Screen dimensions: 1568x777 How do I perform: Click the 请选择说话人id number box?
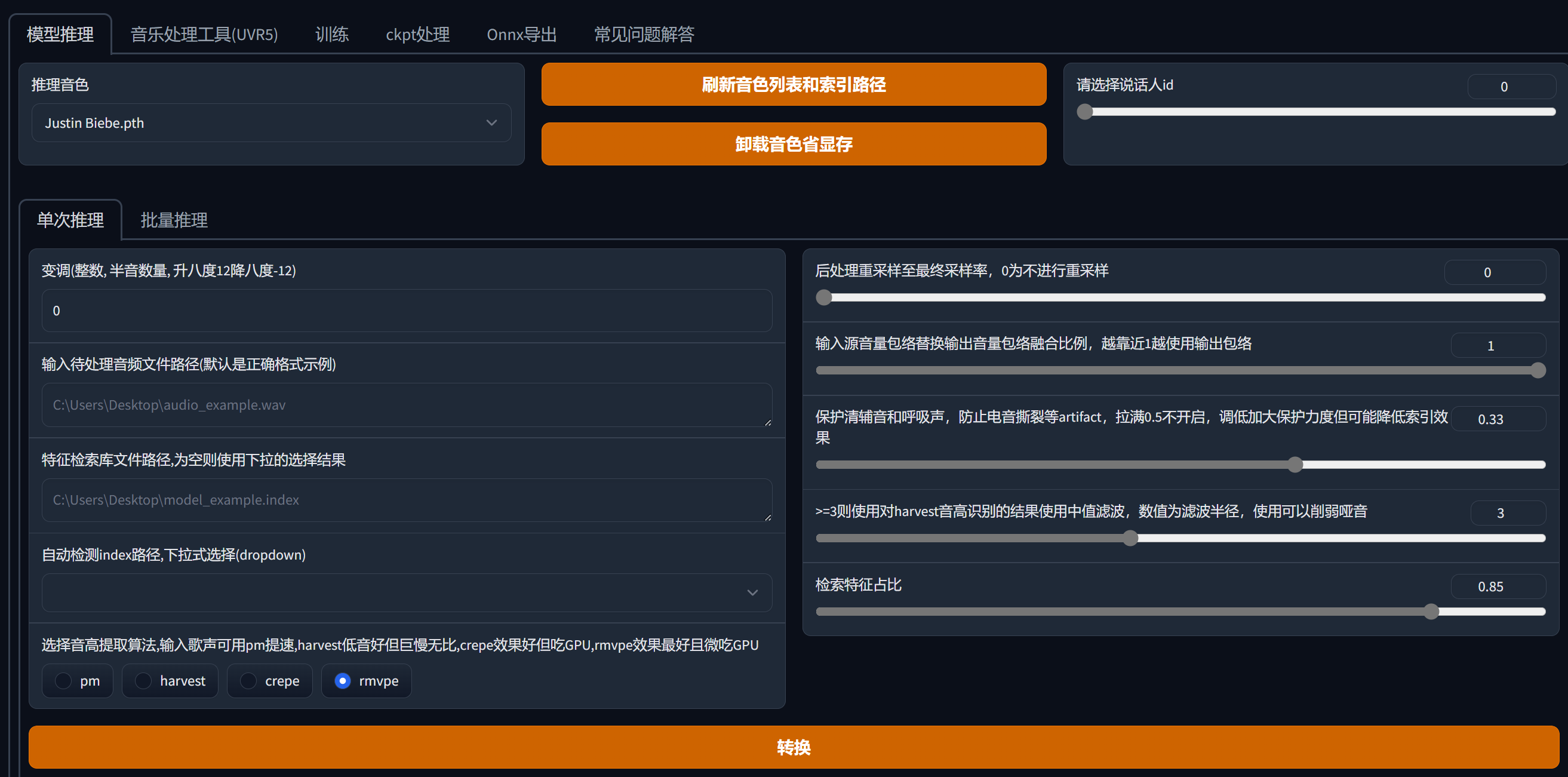[1511, 87]
